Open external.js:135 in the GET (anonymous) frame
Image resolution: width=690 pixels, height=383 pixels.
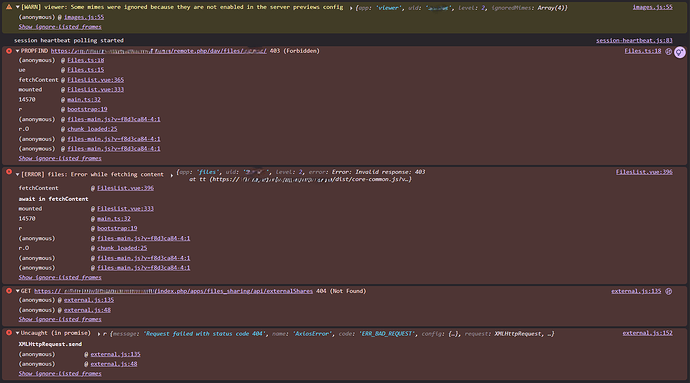tap(89, 300)
